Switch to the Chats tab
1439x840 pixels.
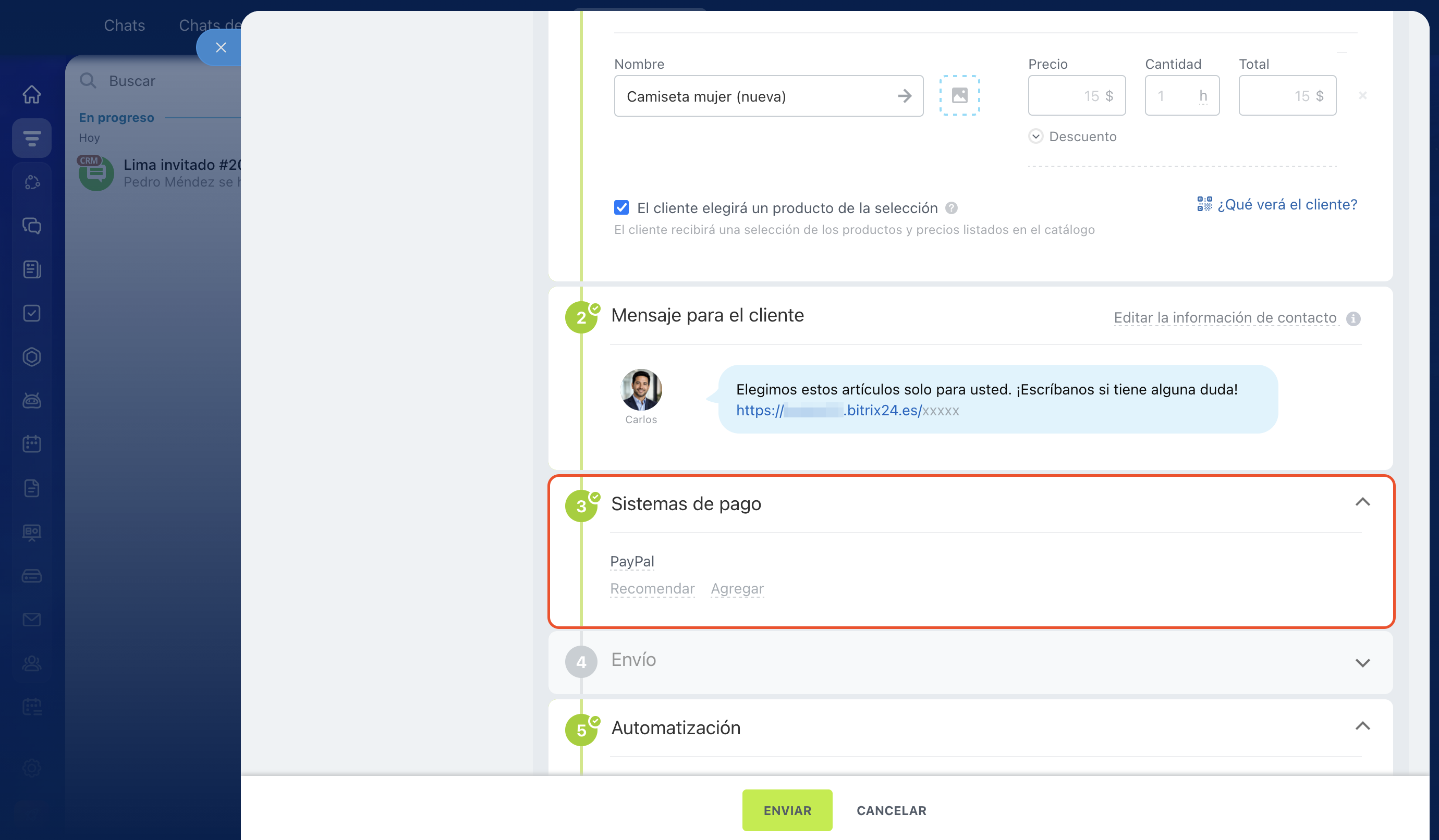[124, 25]
